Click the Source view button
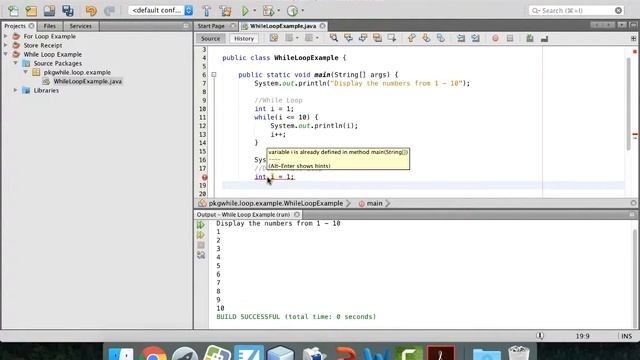This screenshot has width=640, height=360. coord(211,38)
